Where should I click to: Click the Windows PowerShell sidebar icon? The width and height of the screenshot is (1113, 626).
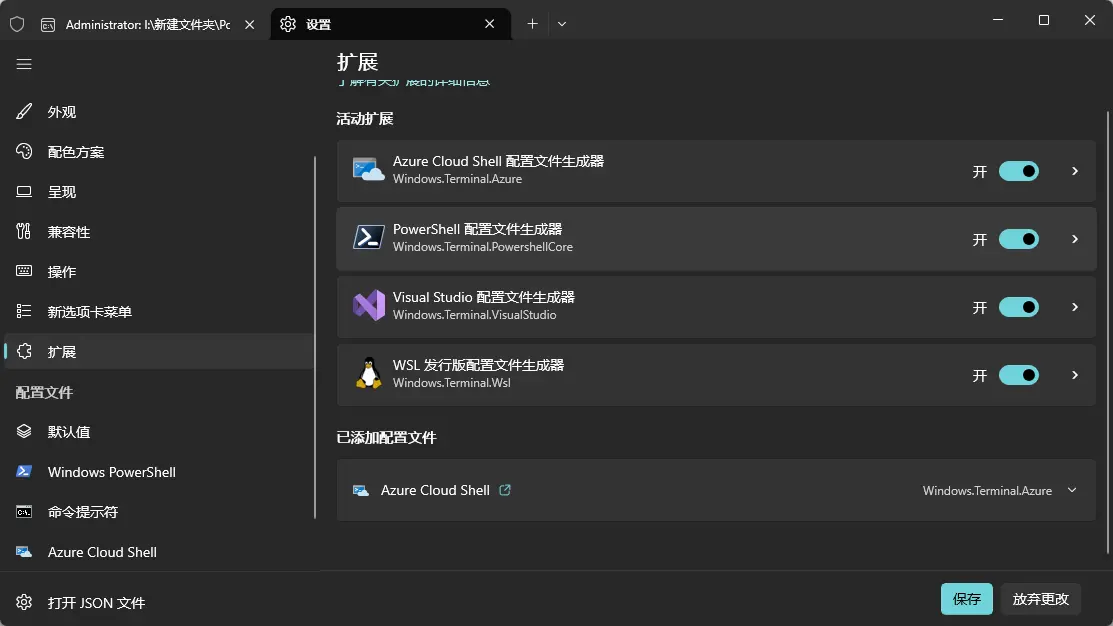click(24, 471)
